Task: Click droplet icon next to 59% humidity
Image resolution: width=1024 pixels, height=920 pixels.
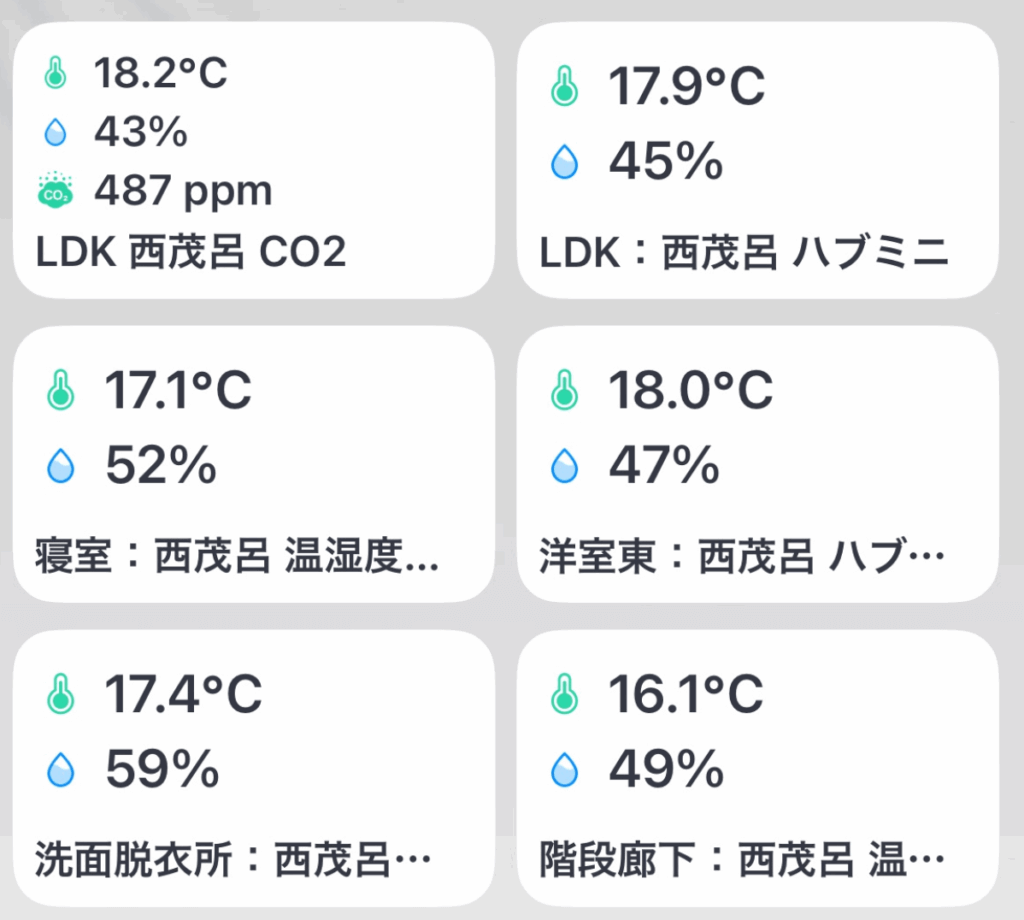Action: [61, 769]
